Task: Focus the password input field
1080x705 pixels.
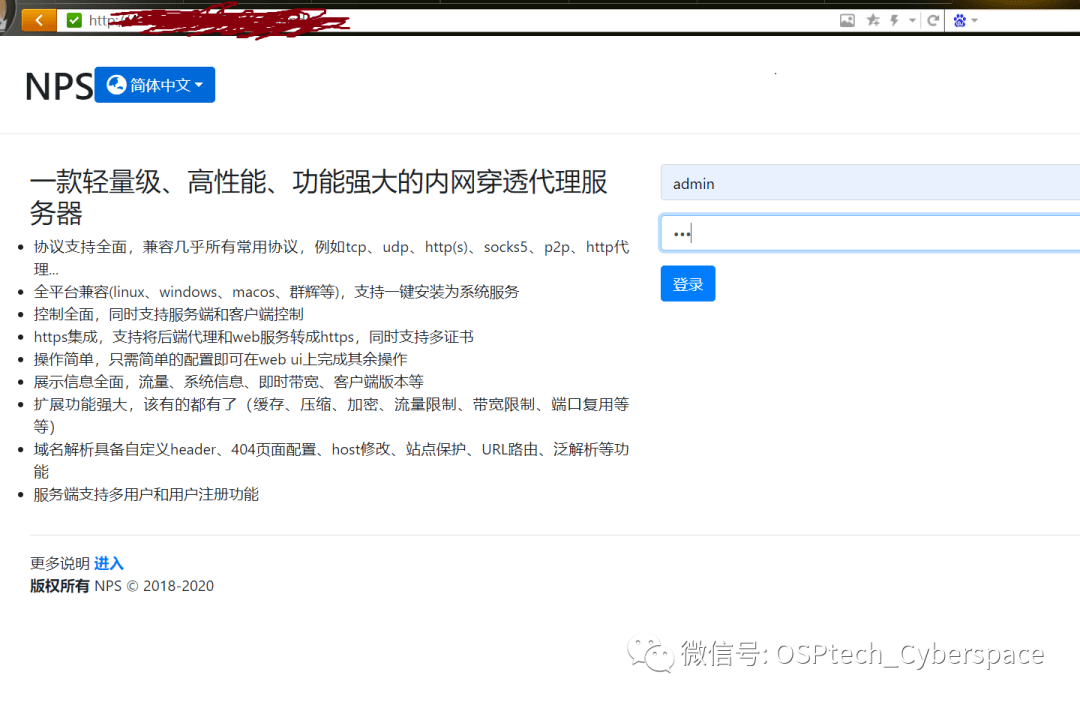Action: pos(870,233)
